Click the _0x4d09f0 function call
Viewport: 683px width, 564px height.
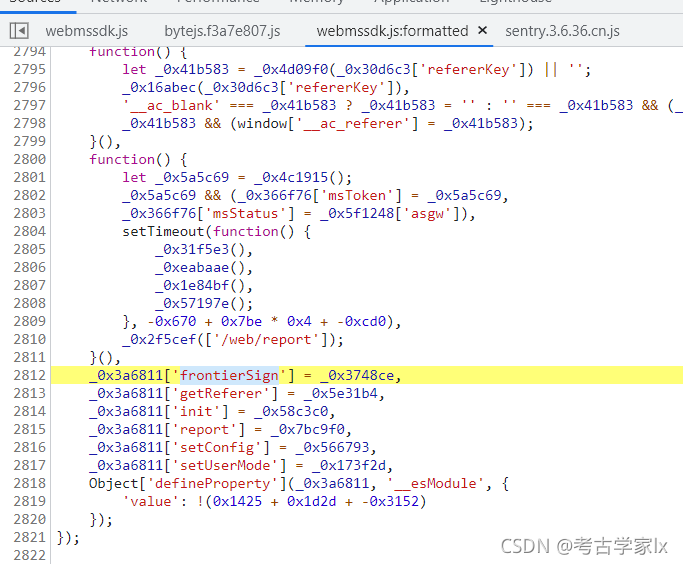click(291, 69)
